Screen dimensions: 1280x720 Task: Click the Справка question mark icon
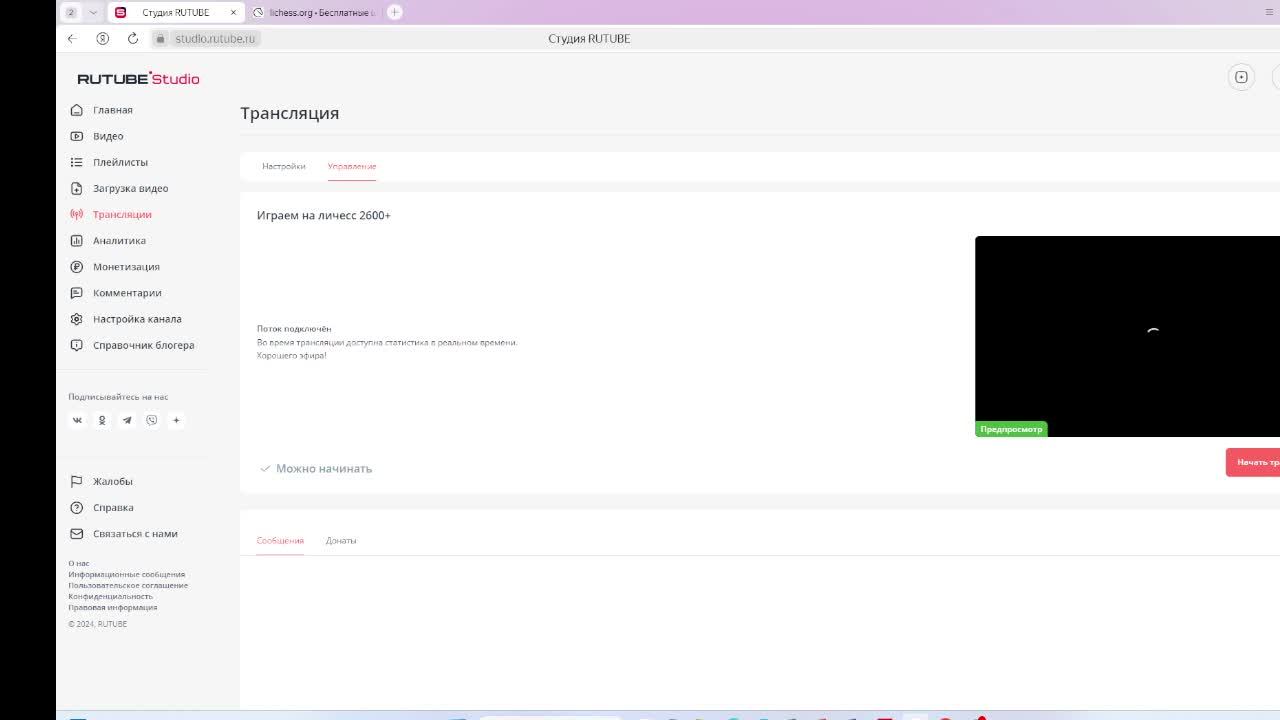coord(76,507)
